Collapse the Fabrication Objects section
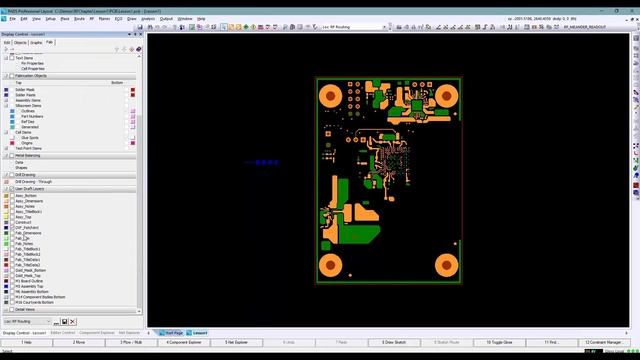Viewport: 640px width, 360px height. [6, 76]
